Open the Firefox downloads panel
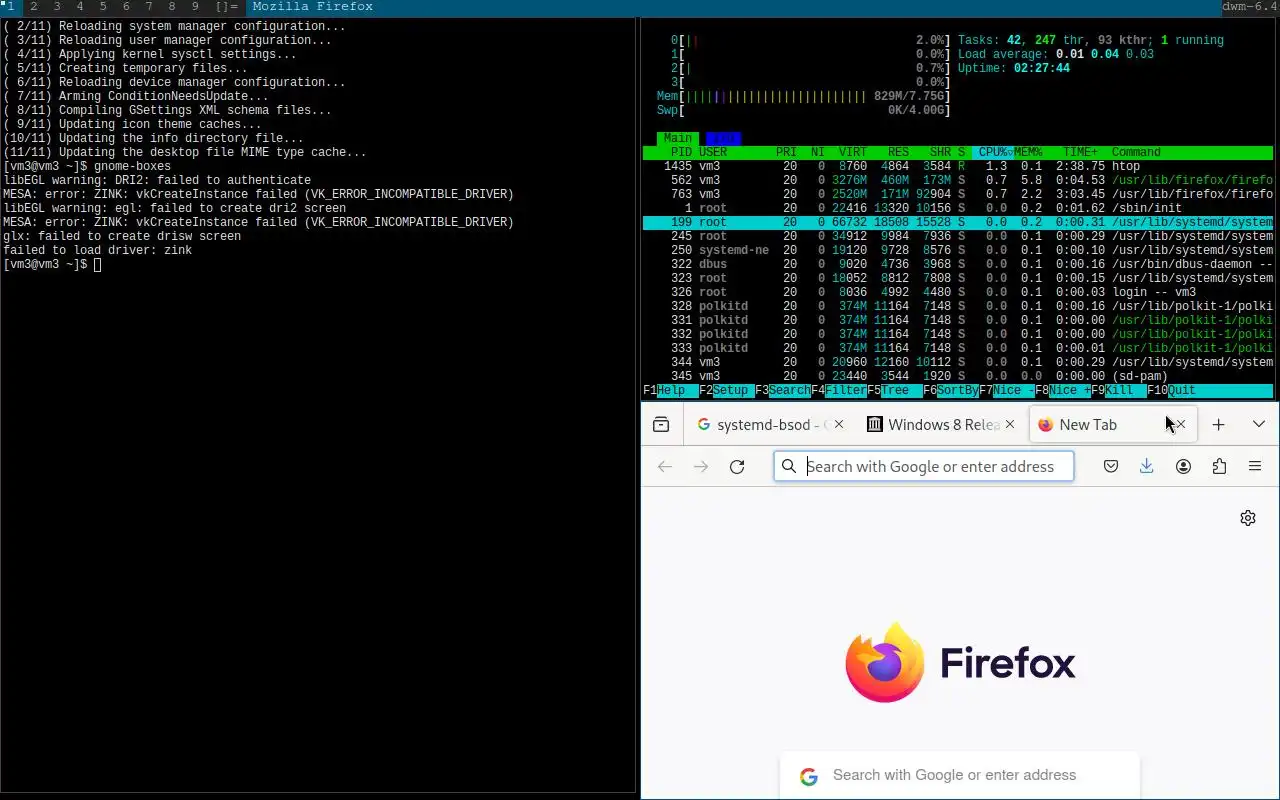 click(x=1147, y=466)
